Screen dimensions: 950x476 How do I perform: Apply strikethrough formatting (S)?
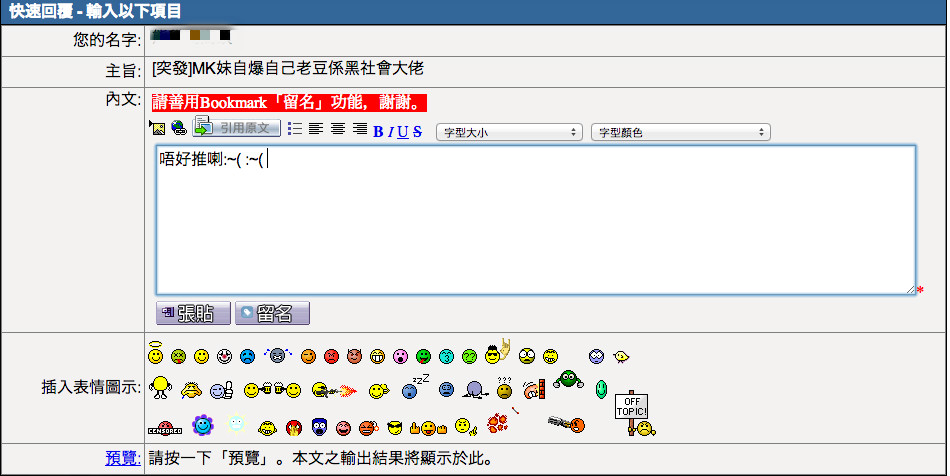click(x=417, y=131)
